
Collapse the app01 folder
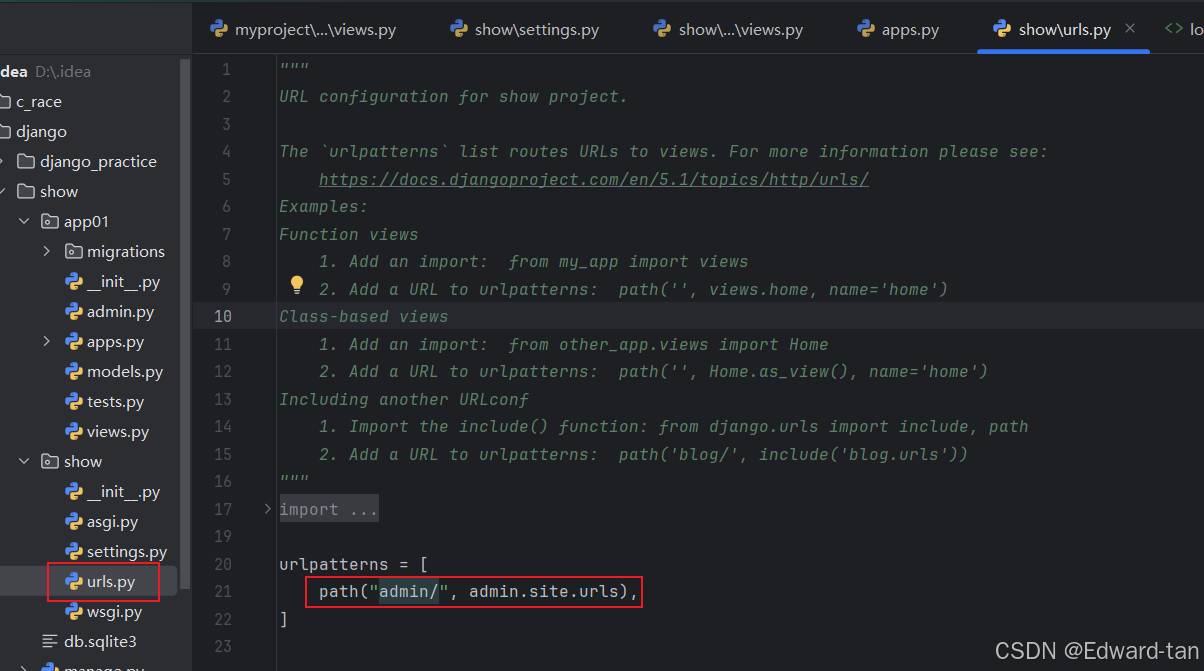24,222
